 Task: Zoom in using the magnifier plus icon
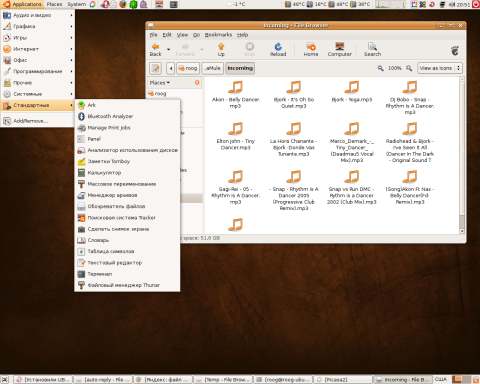click(409, 68)
